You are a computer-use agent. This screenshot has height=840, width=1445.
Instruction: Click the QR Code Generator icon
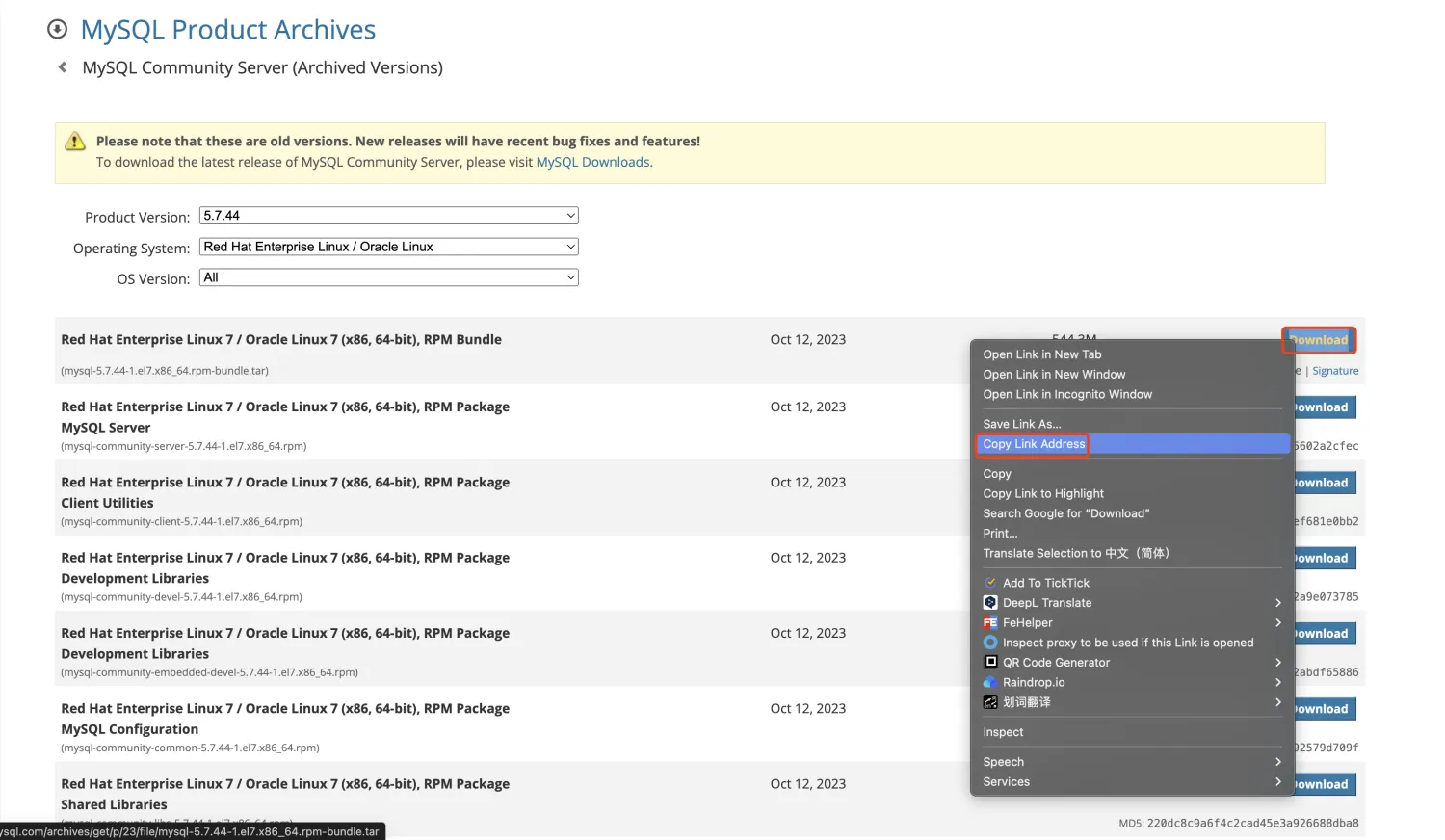click(x=990, y=663)
